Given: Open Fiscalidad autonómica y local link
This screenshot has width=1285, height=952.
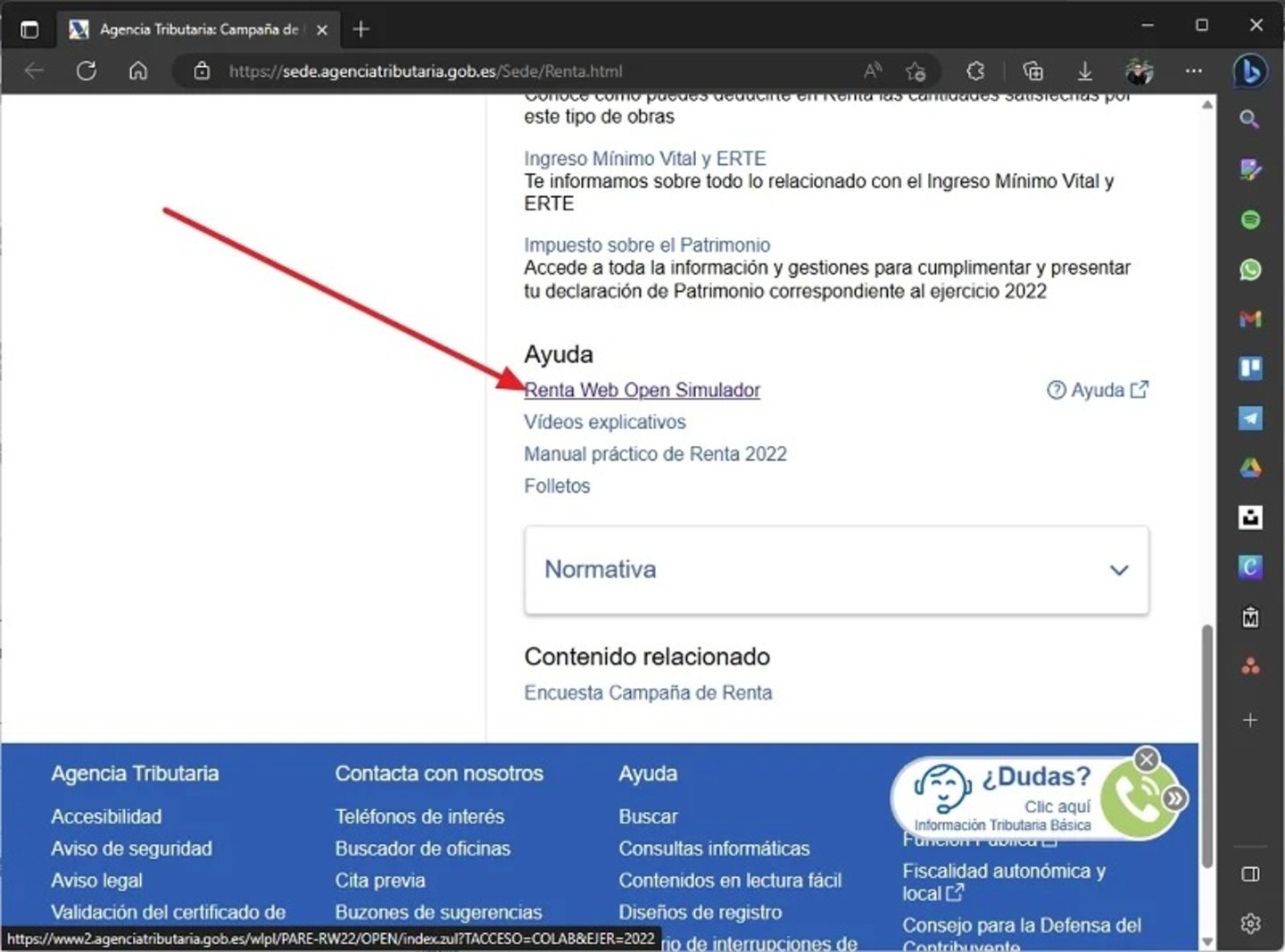Looking at the screenshot, I should [x=1004, y=882].
